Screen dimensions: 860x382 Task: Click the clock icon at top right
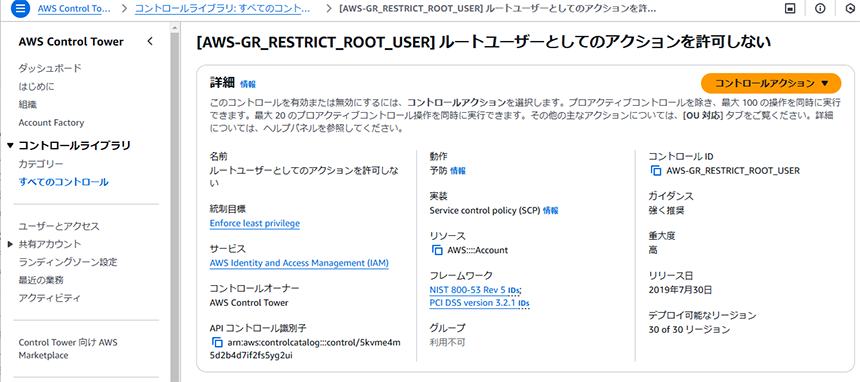click(851, 9)
